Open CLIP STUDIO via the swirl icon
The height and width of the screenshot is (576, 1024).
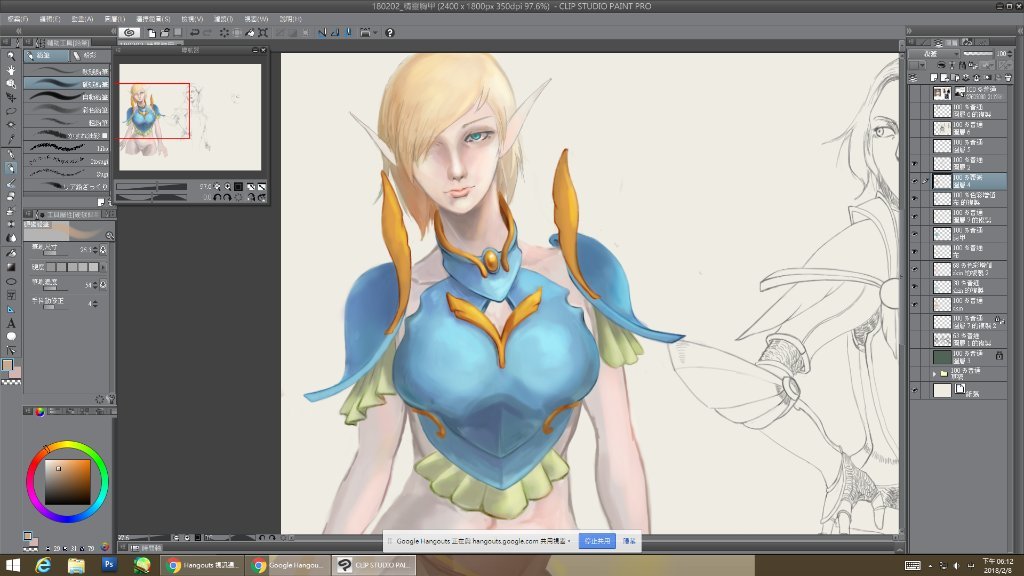pyautogui.click(x=129, y=33)
